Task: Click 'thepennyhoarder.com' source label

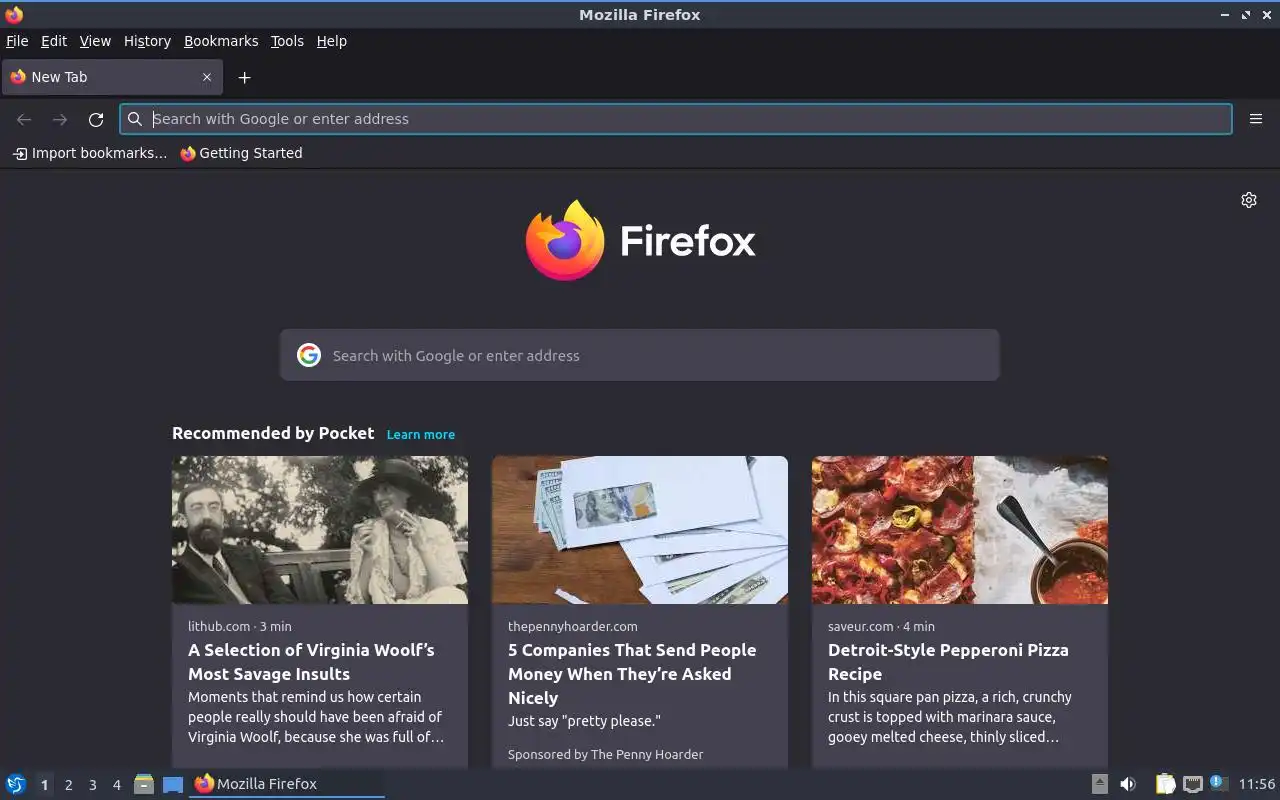Action: 572,626
